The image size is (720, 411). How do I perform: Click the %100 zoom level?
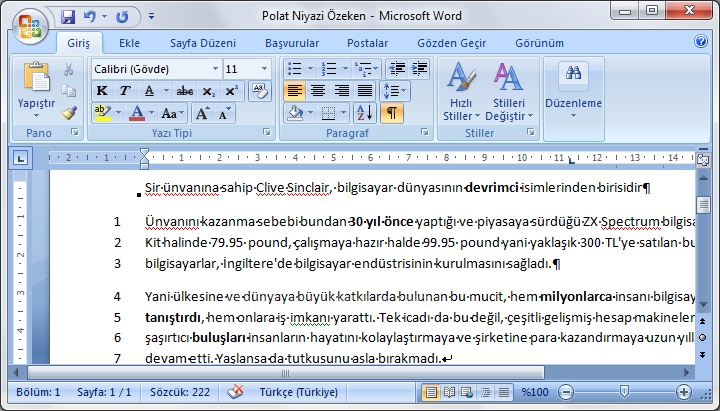point(535,392)
